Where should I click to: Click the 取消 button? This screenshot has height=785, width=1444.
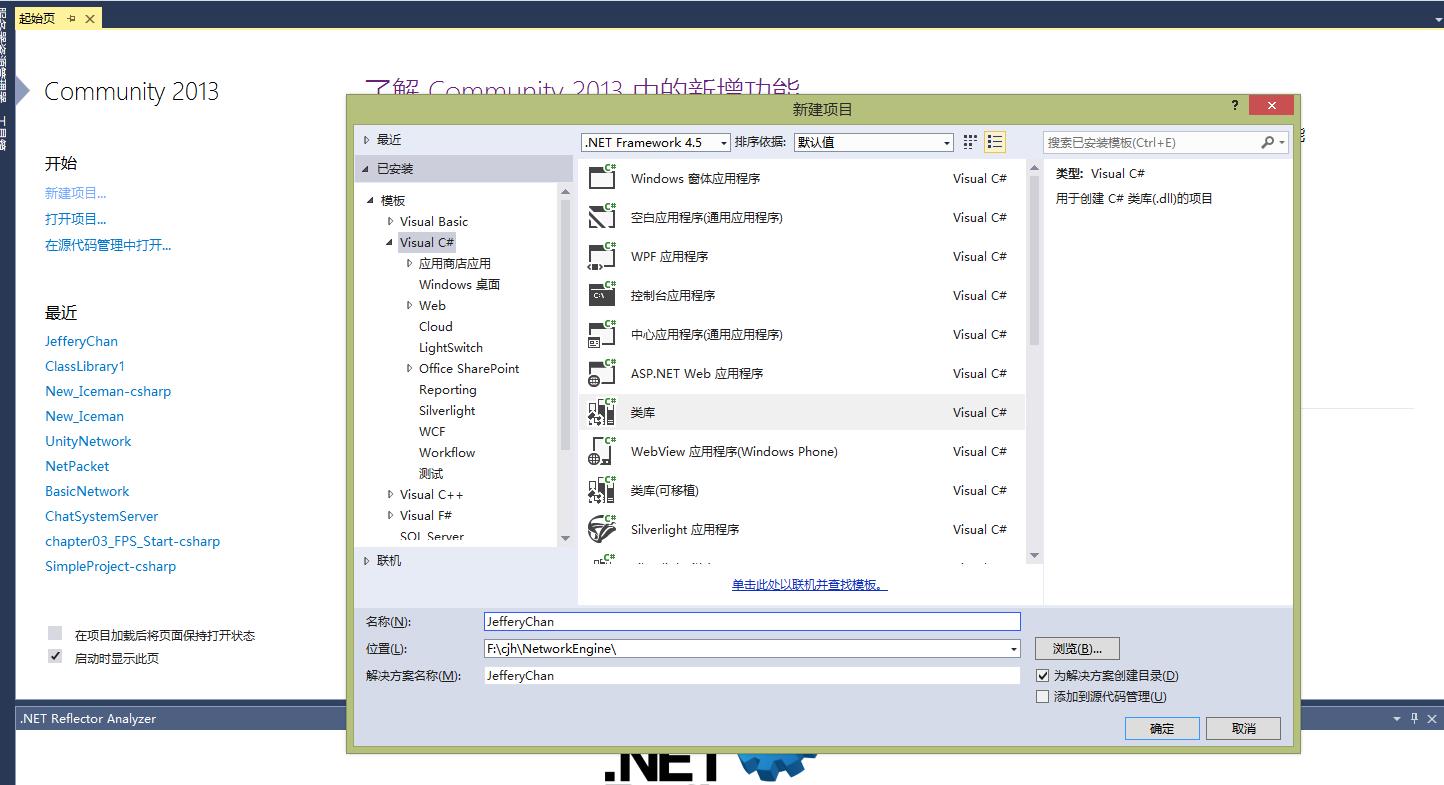tap(1243, 728)
